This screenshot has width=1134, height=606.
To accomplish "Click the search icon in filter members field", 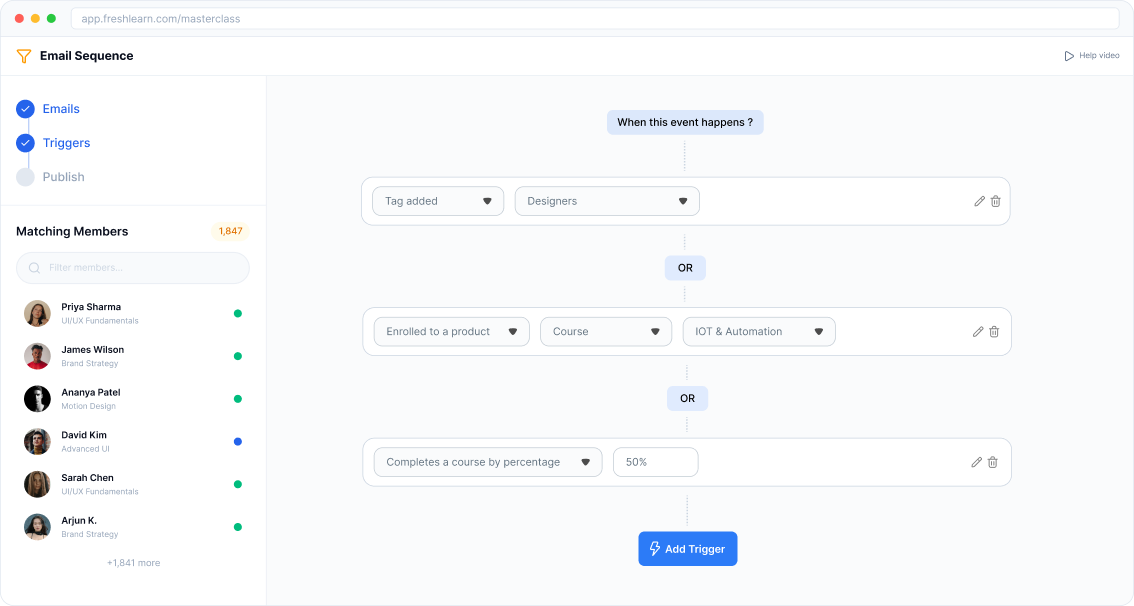I will pyautogui.click(x=35, y=268).
